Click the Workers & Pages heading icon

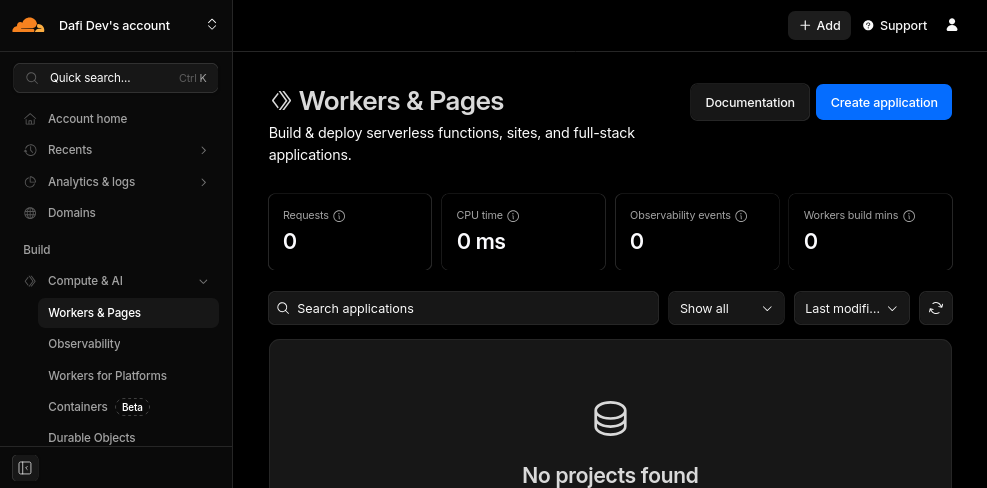pos(281,101)
